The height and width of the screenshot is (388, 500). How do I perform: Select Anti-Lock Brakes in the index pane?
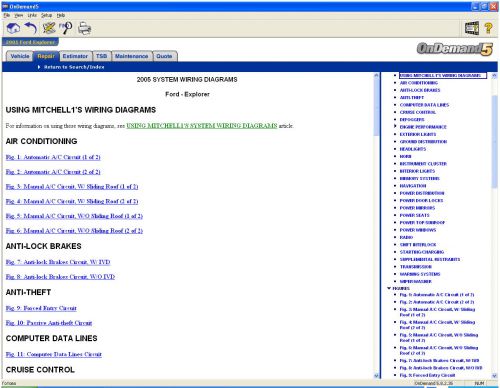click(x=420, y=90)
